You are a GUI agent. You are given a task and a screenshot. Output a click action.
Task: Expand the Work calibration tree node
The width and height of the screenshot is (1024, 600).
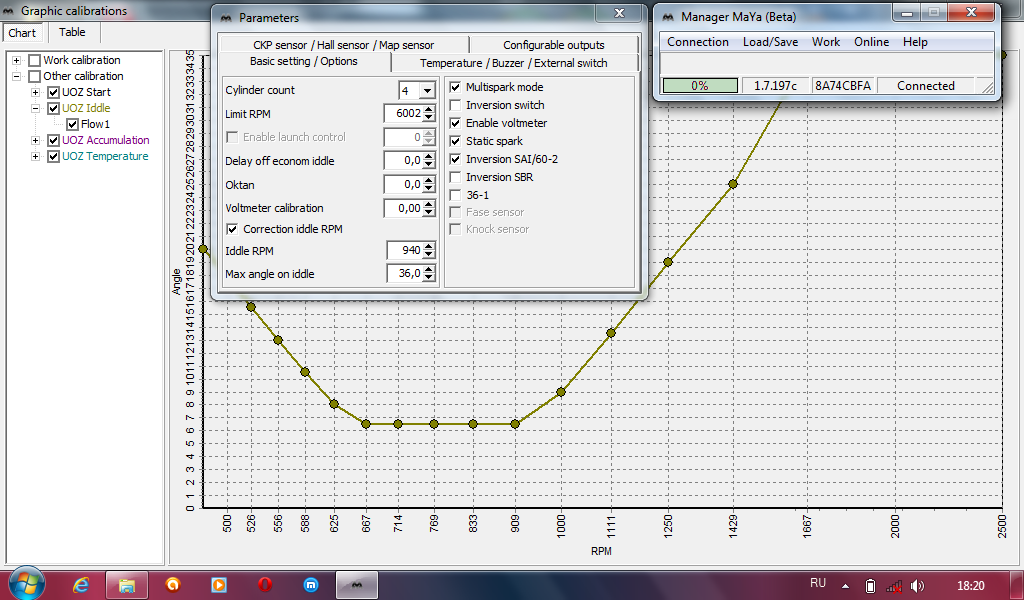[17, 60]
